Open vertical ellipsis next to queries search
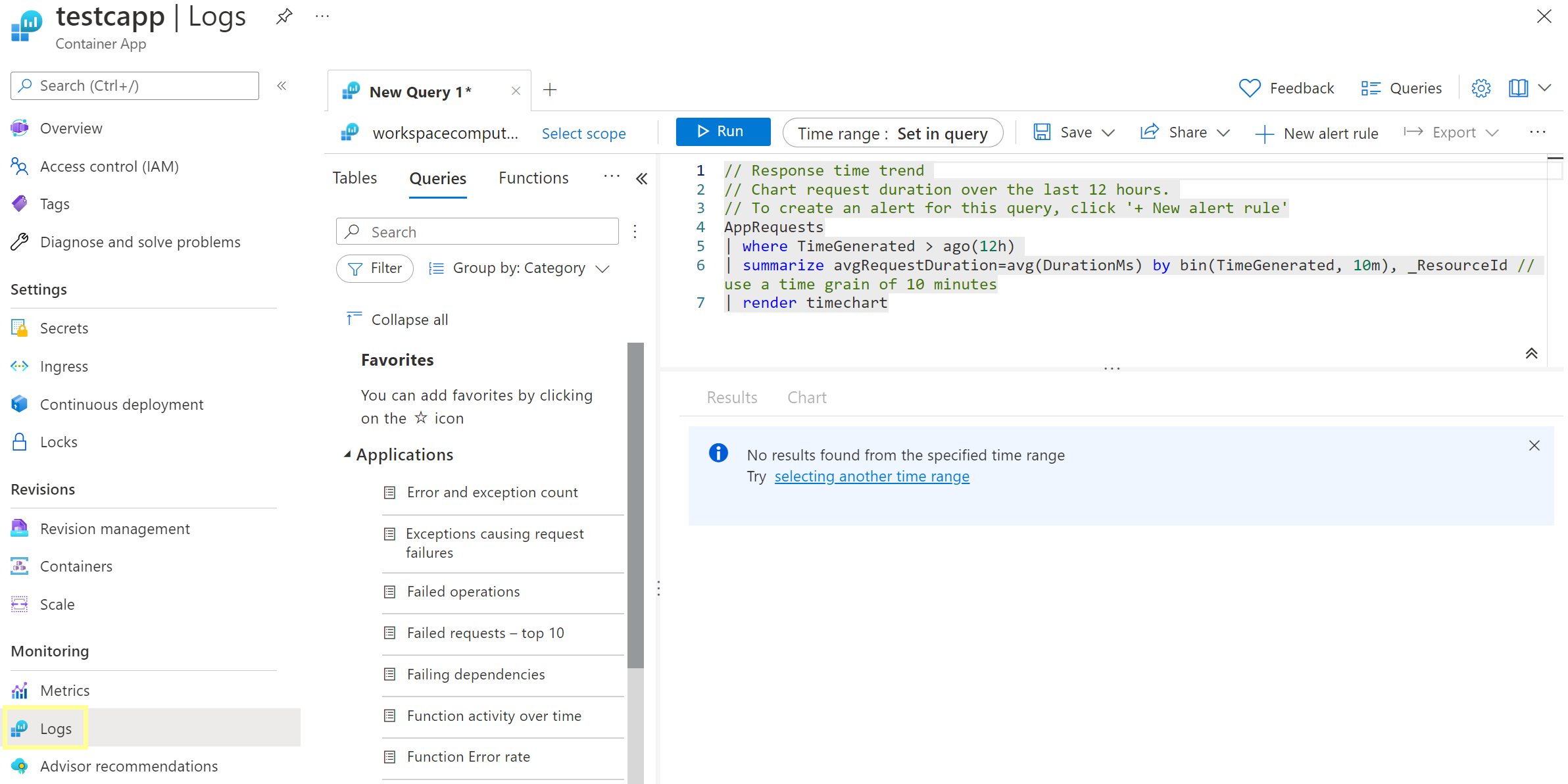This screenshot has width=1568, height=784. (x=635, y=232)
